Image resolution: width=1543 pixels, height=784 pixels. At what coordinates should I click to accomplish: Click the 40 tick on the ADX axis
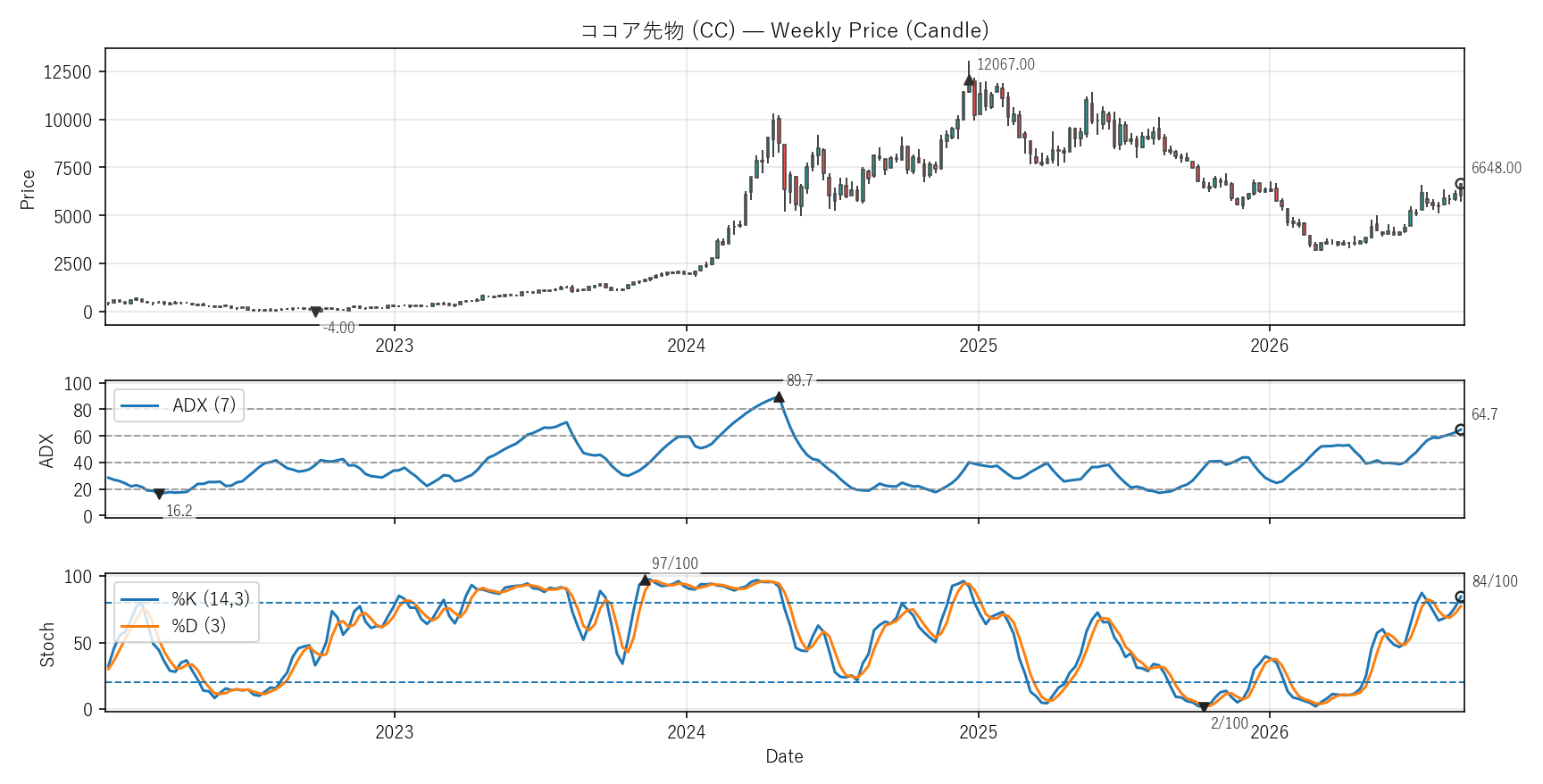point(83,463)
